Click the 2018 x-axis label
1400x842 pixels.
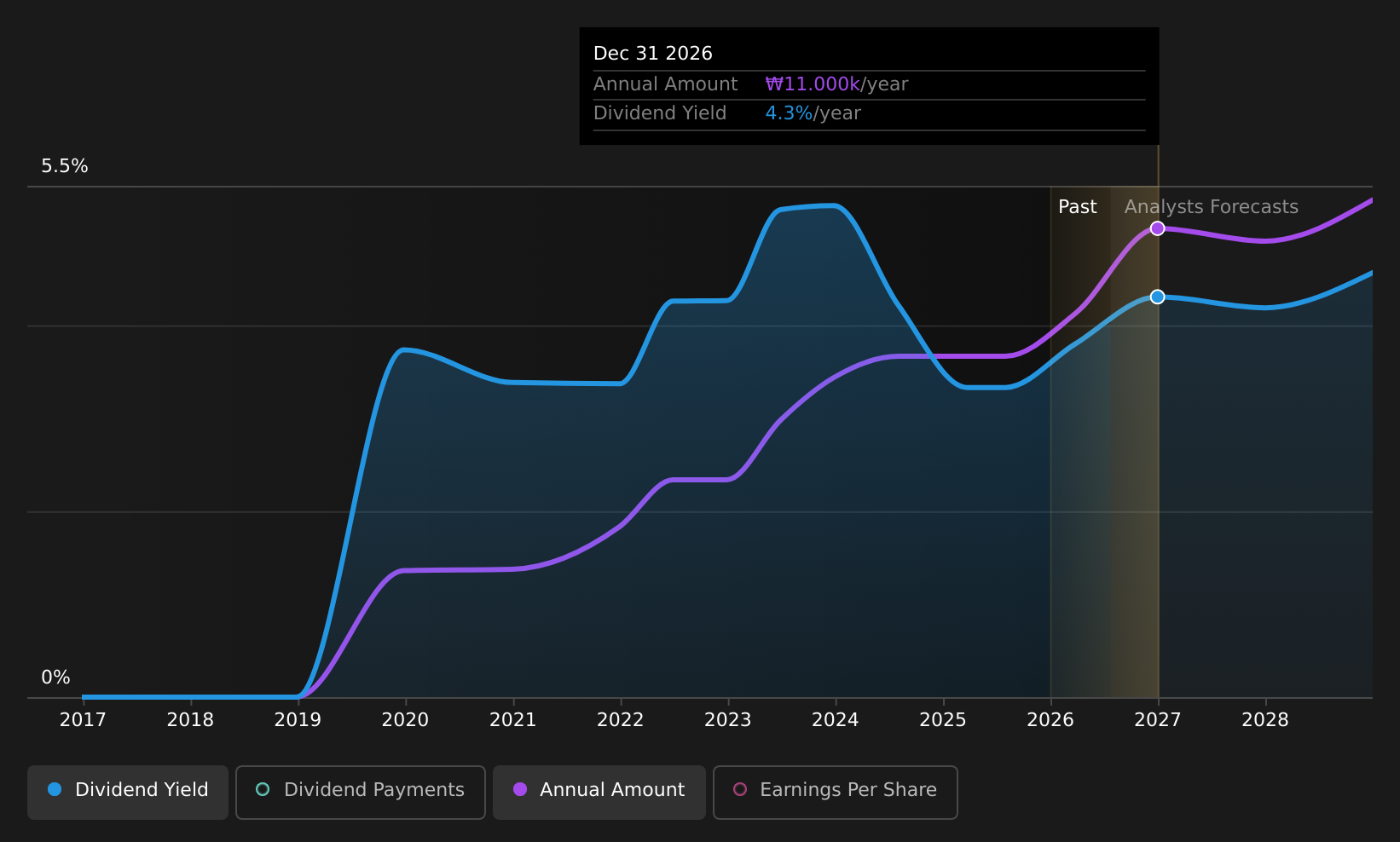190,720
